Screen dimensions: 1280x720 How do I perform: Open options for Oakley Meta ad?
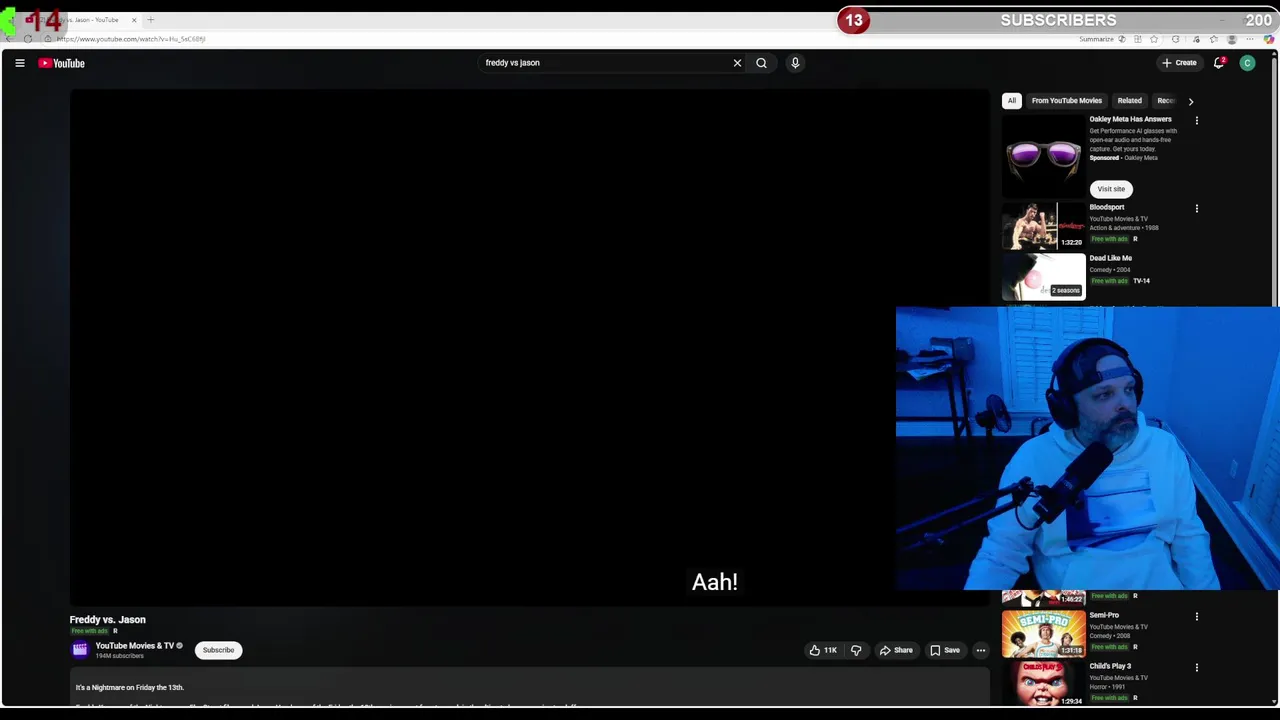(1196, 120)
